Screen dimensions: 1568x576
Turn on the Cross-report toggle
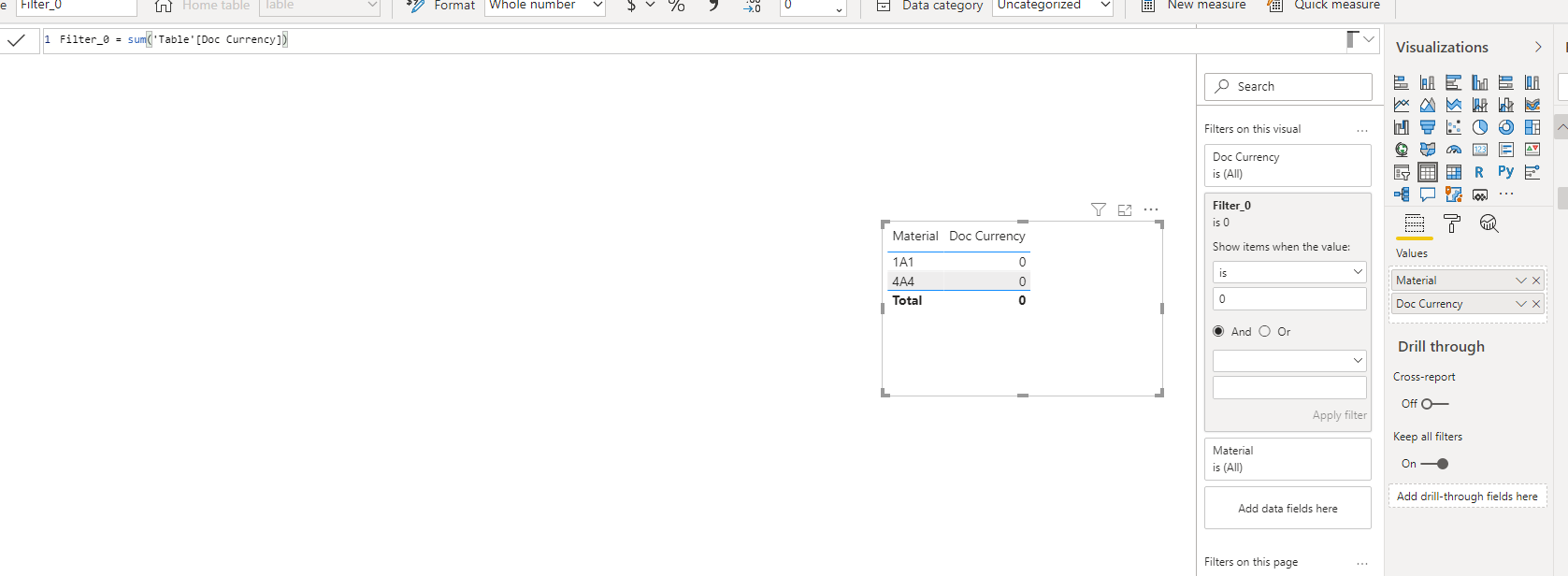pos(1434,404)
